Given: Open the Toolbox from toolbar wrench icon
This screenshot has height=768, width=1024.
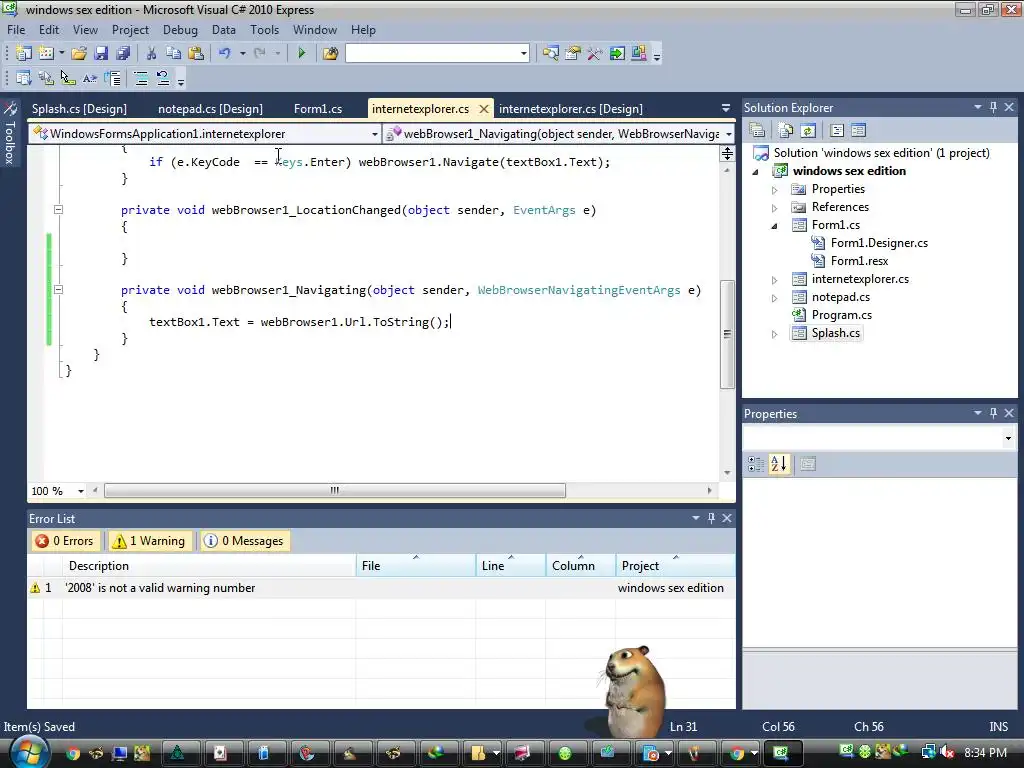Looking at the screenshot, I should point(594,54).
